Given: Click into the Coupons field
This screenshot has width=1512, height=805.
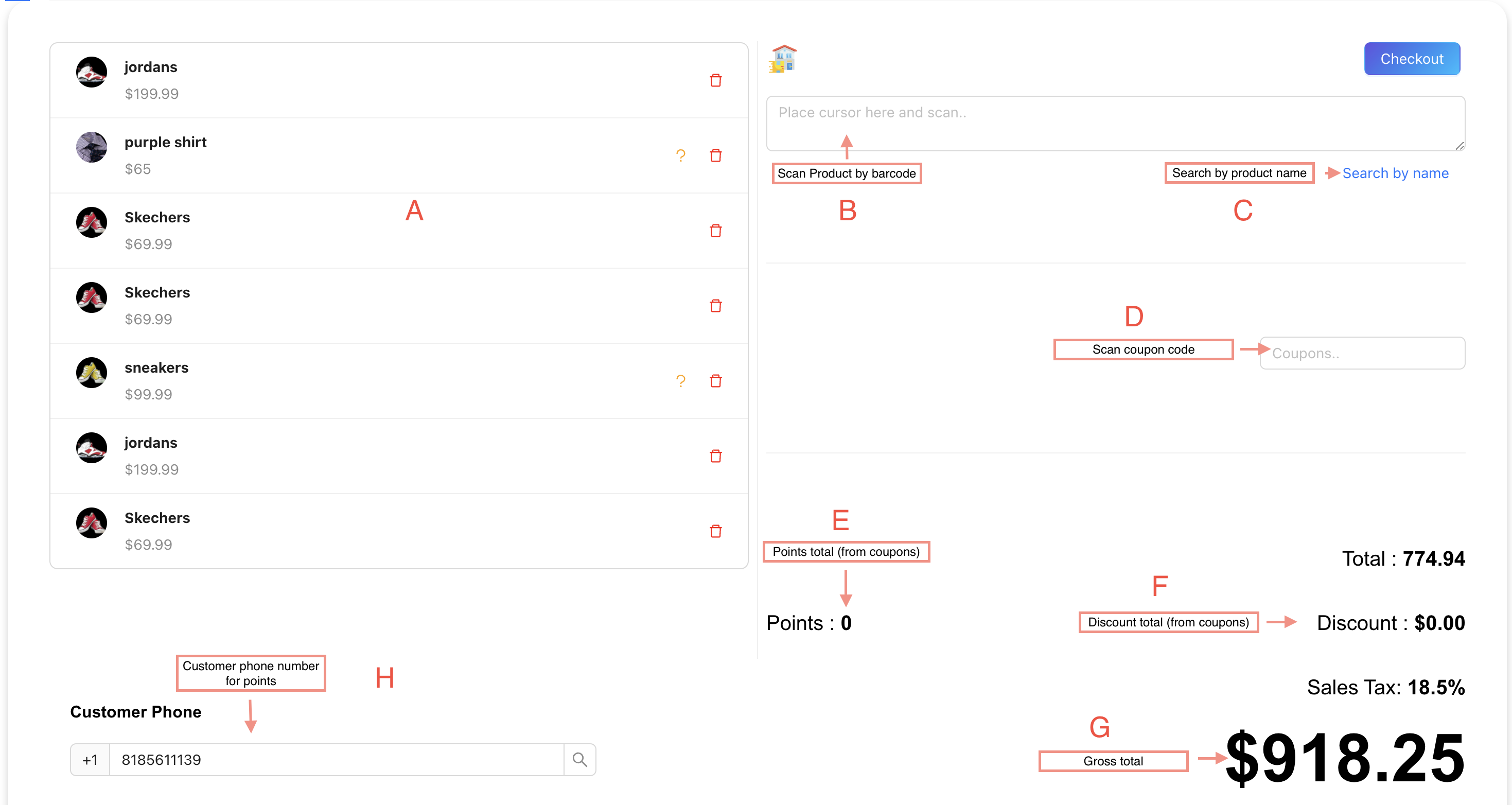Looking at the screenshot, I should [1362, 353].
